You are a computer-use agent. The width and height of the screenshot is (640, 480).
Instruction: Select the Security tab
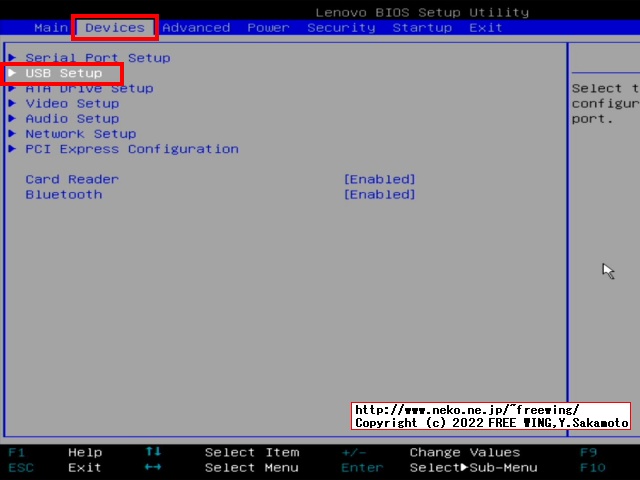tap(341, 28)
